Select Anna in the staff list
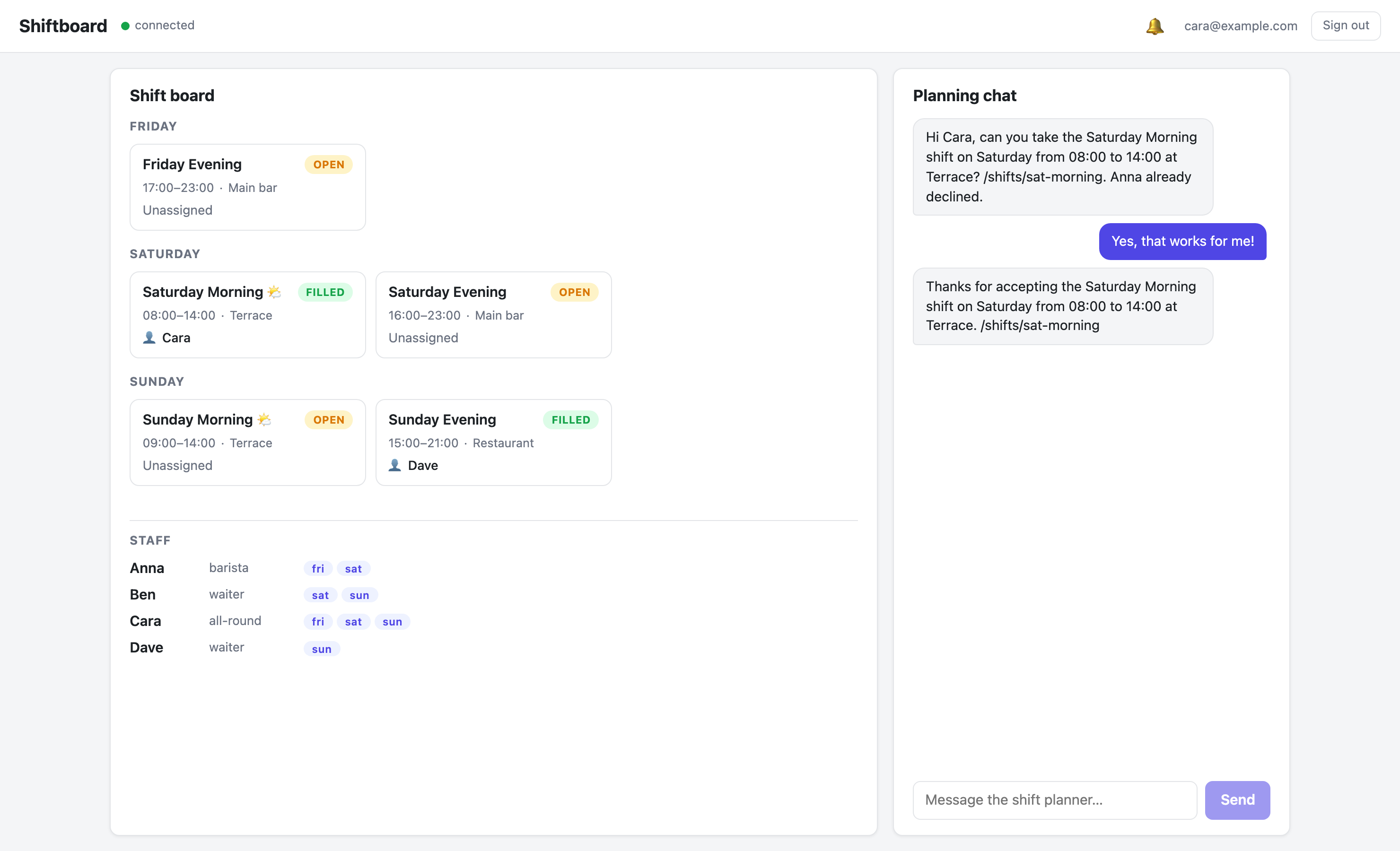Viewport: 1400px width, 851px height. point(147,568)
